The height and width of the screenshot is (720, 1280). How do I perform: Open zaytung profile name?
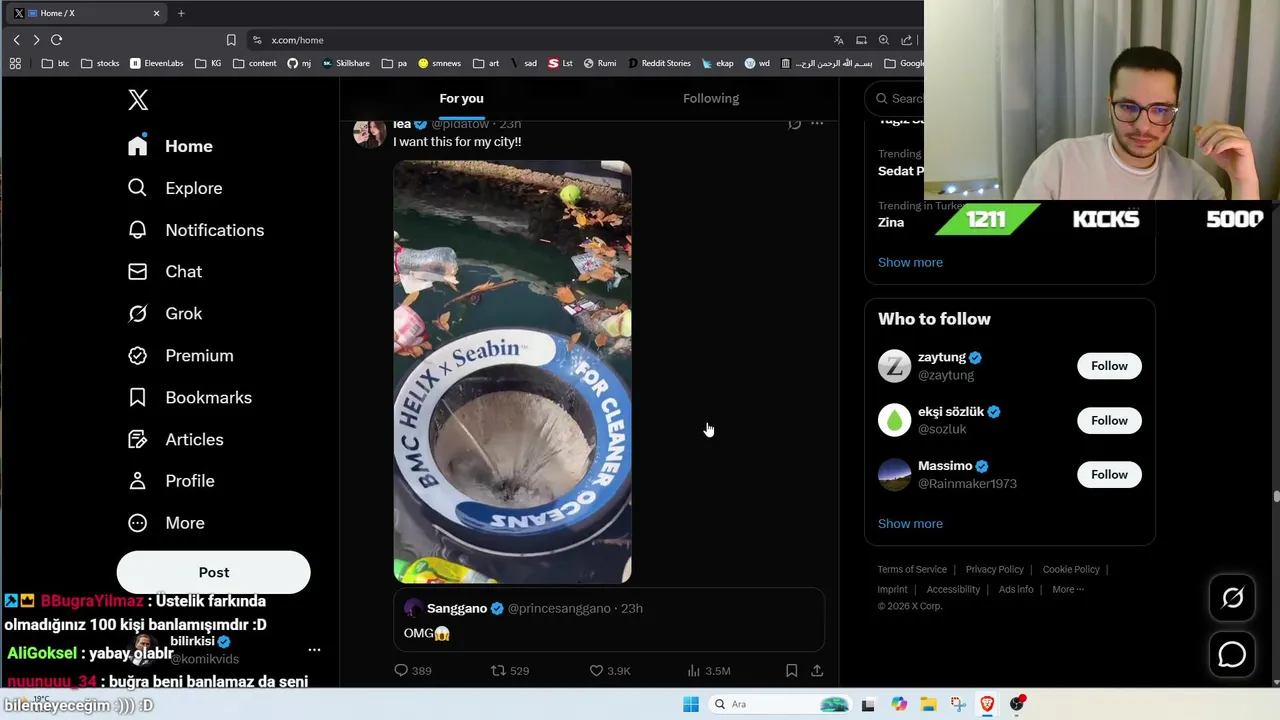click(942, 357)
